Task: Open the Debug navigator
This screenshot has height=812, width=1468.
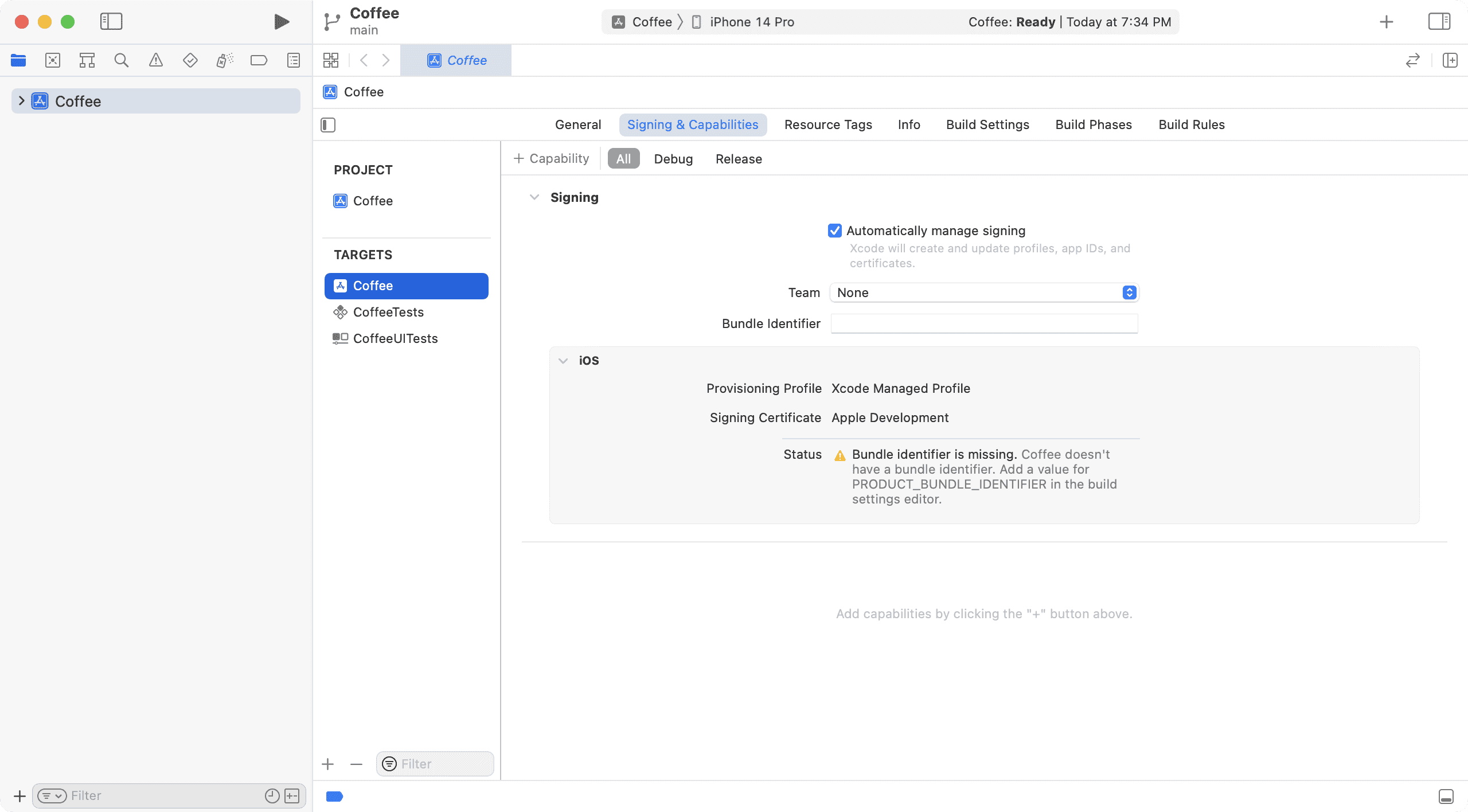Action: [x=224, y=60]
